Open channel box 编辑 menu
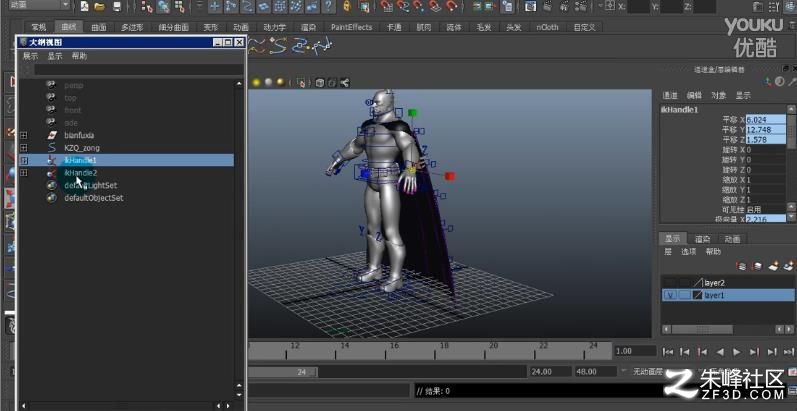 pyautogui.click(x=694, y=96)
